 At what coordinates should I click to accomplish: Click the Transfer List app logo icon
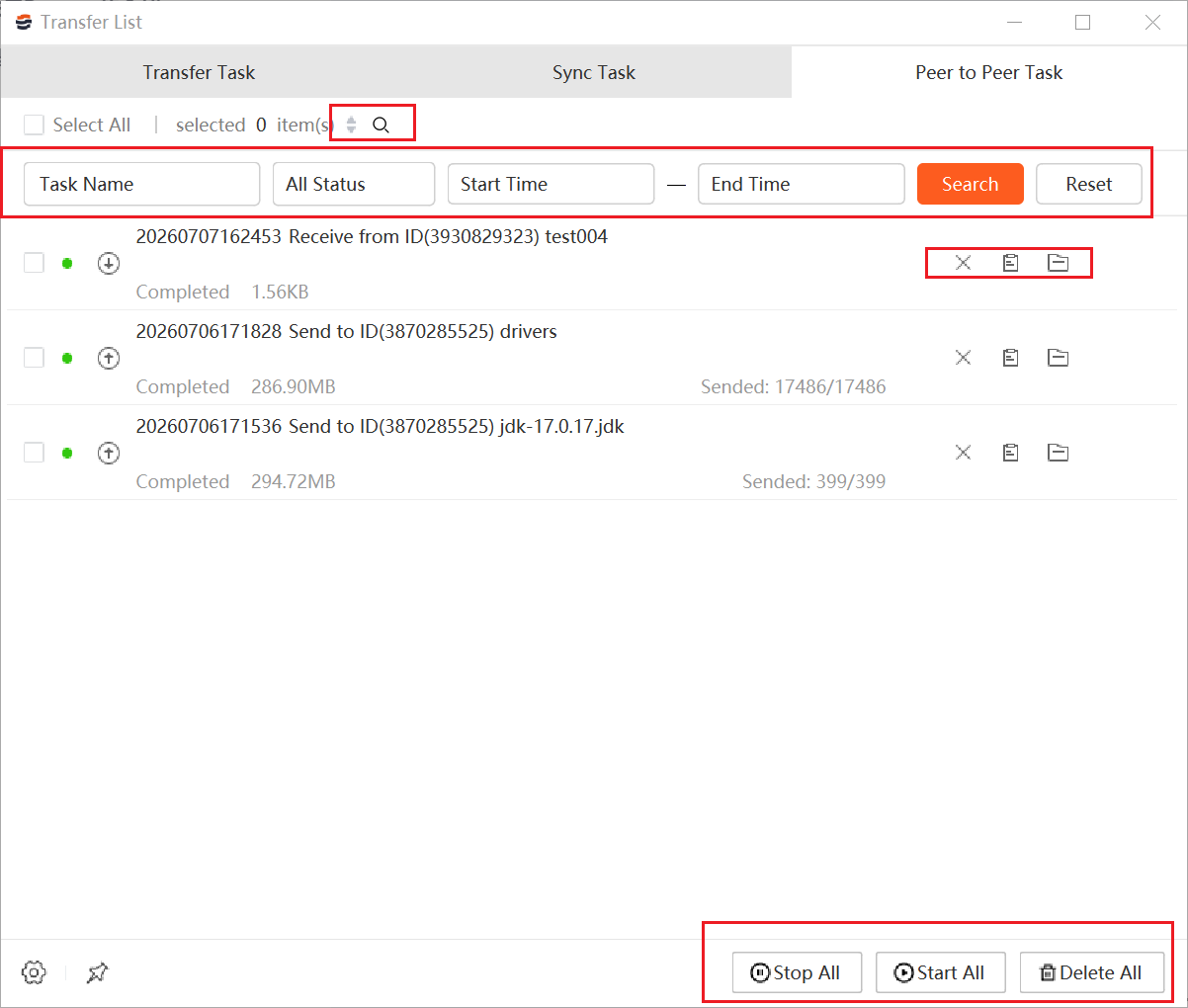24,22
